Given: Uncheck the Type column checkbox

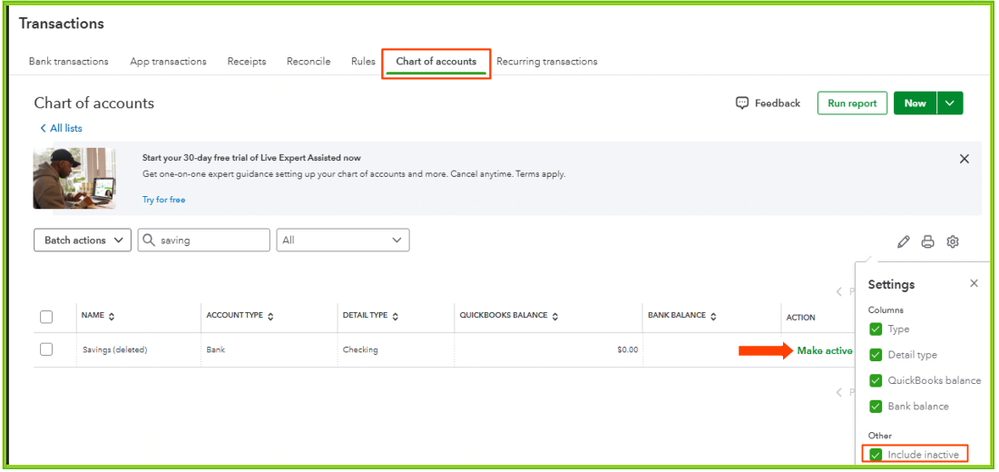Looking at the screenshot, I should click(875, 329).
